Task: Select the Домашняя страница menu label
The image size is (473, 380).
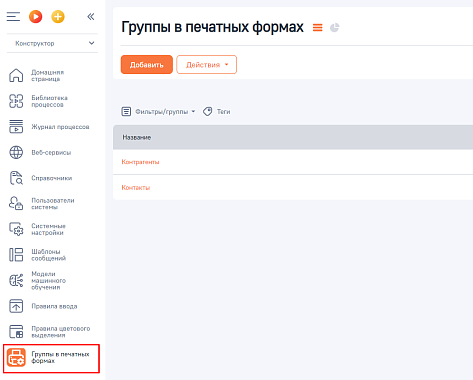Action: [48, 75]
